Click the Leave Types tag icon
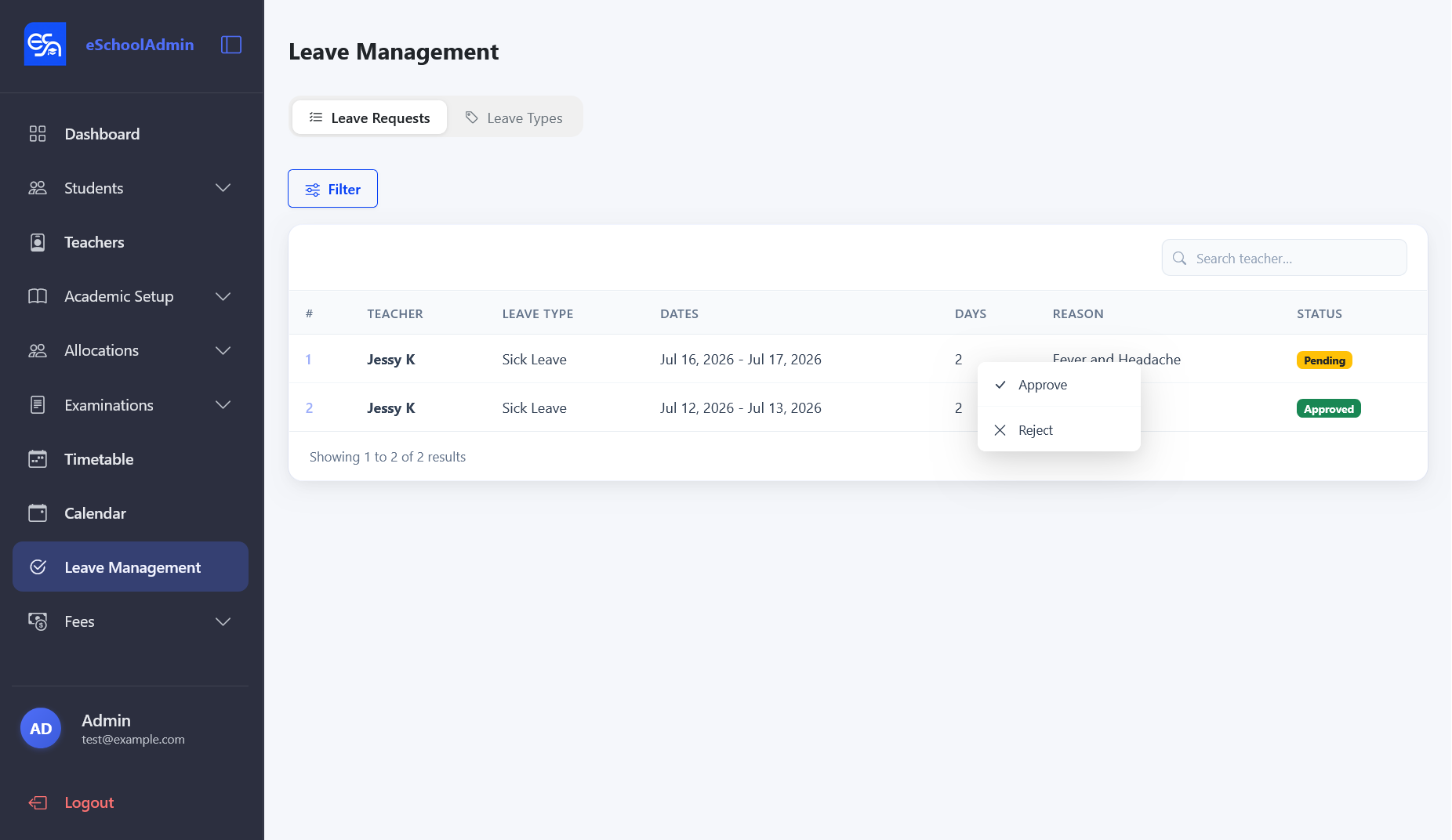The width and height of the screenshot is (1452, 840). 472,118
